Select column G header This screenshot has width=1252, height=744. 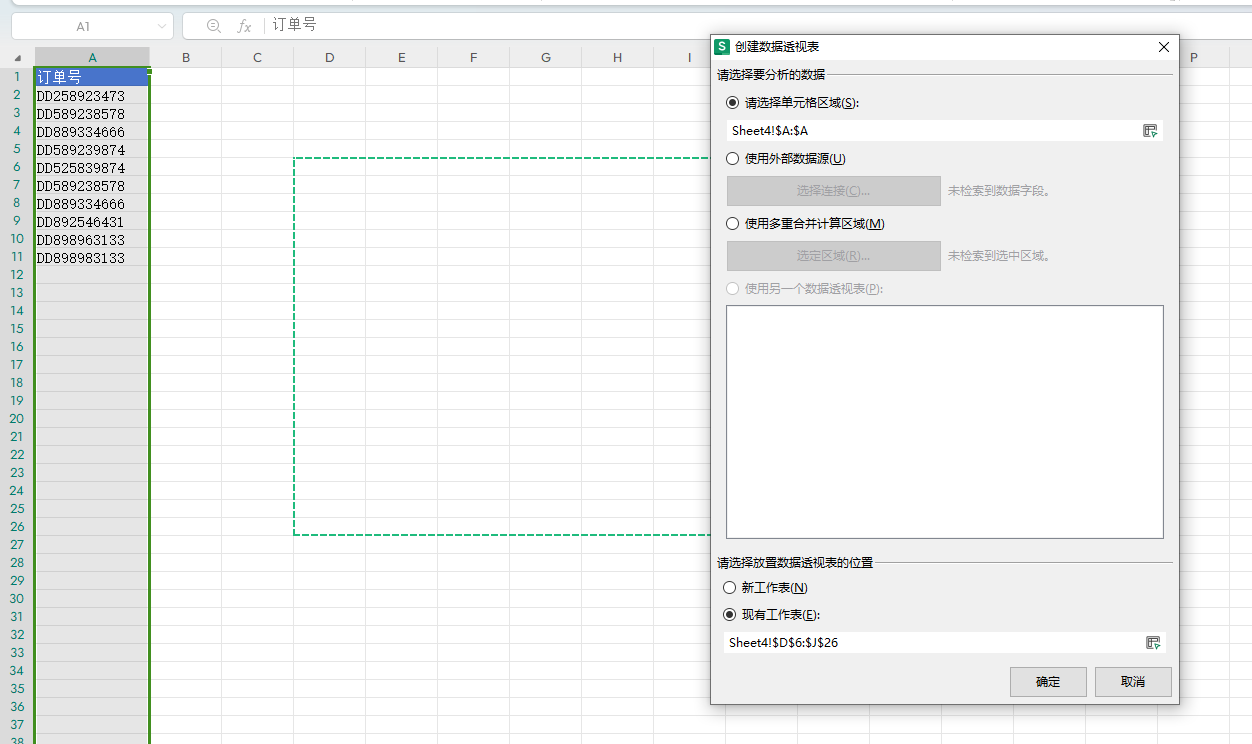(x=545, y=58)
